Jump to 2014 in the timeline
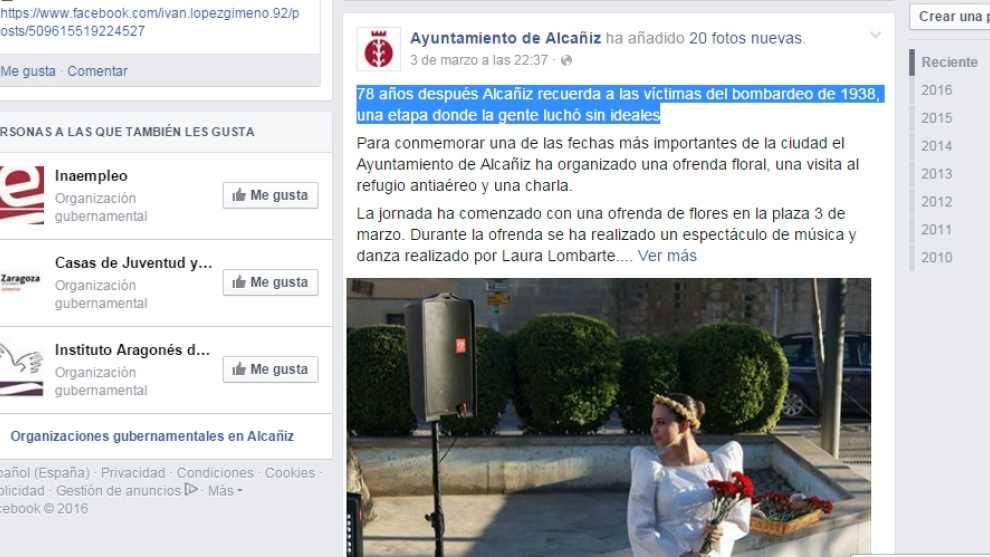990x557 pixels. coord(936,146)
